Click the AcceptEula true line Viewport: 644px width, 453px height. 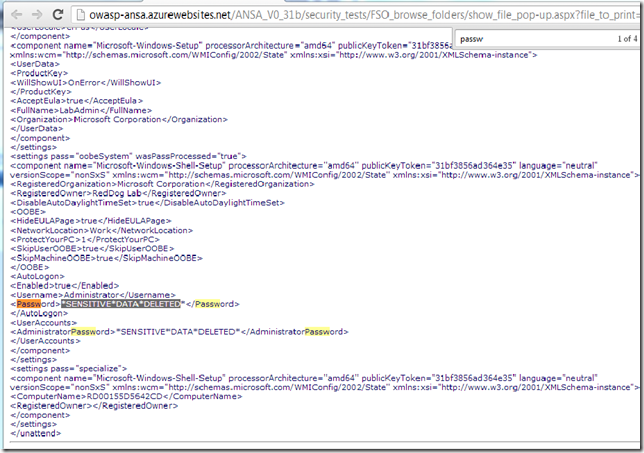pos(76,101)
